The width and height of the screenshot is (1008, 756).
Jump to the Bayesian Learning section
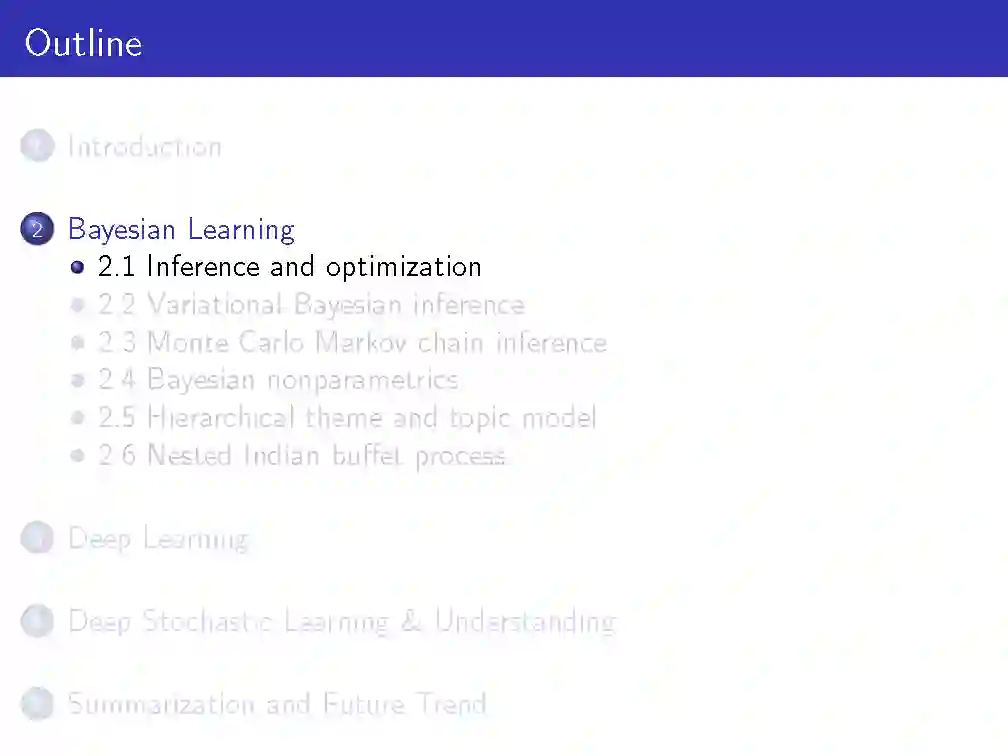coord(181,230)
